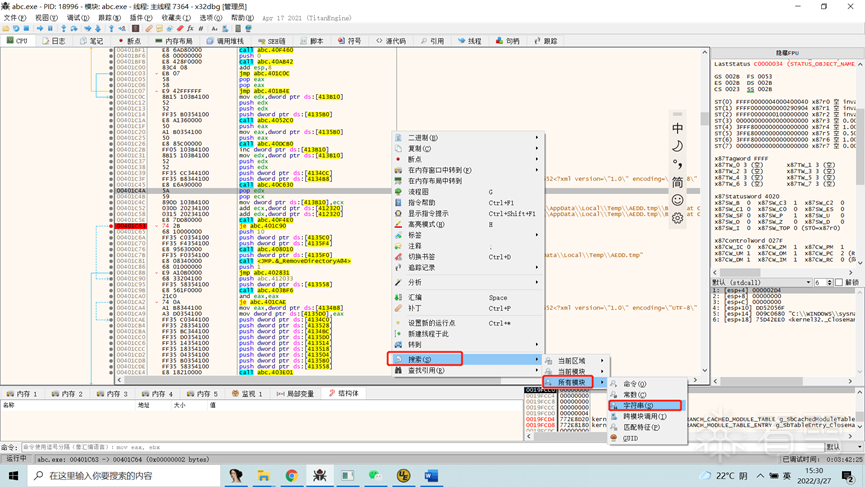Click the disassembly horizontal scrollbar

[x=408, y=380]
